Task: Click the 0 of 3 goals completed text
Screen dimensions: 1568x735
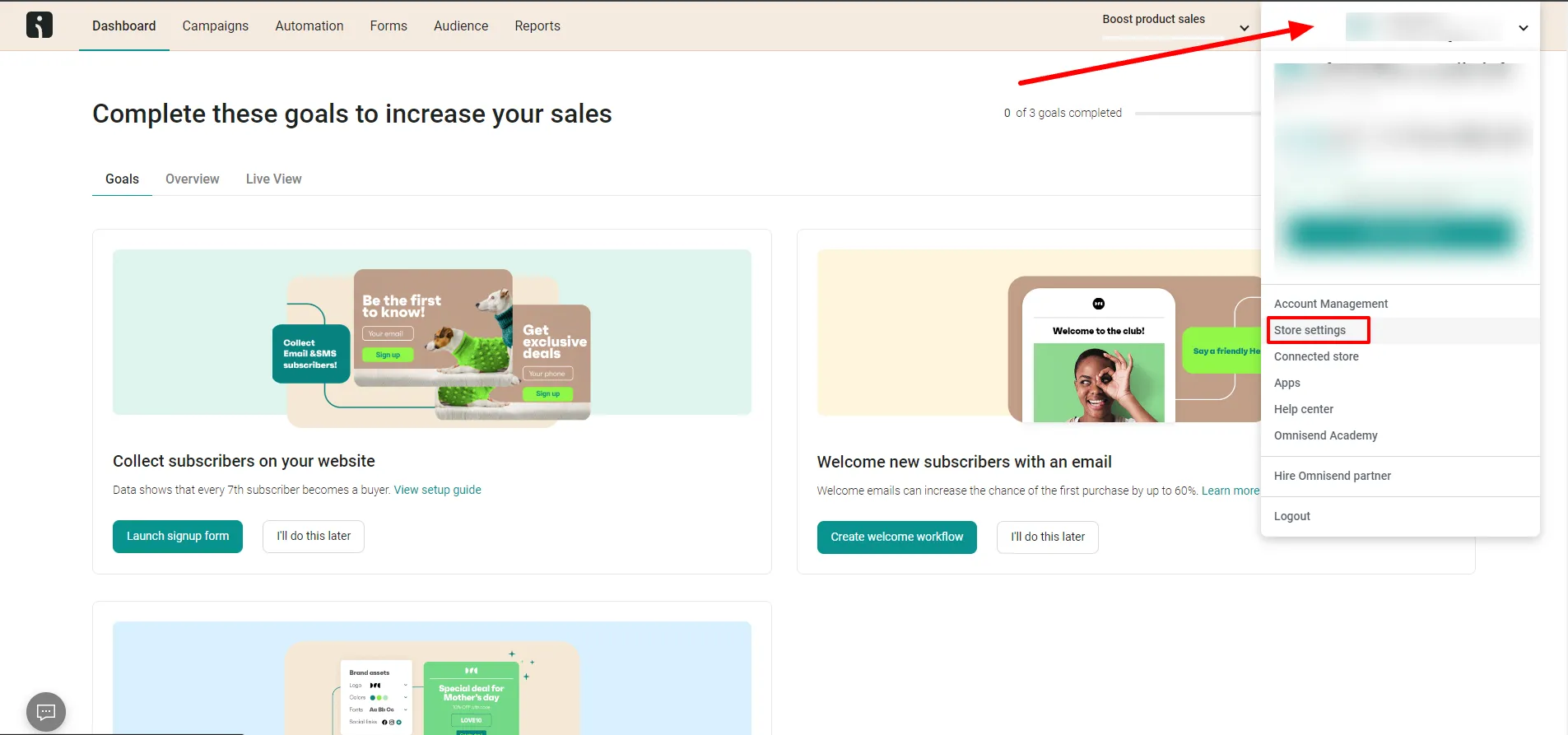Action: tap(1063, 113)
